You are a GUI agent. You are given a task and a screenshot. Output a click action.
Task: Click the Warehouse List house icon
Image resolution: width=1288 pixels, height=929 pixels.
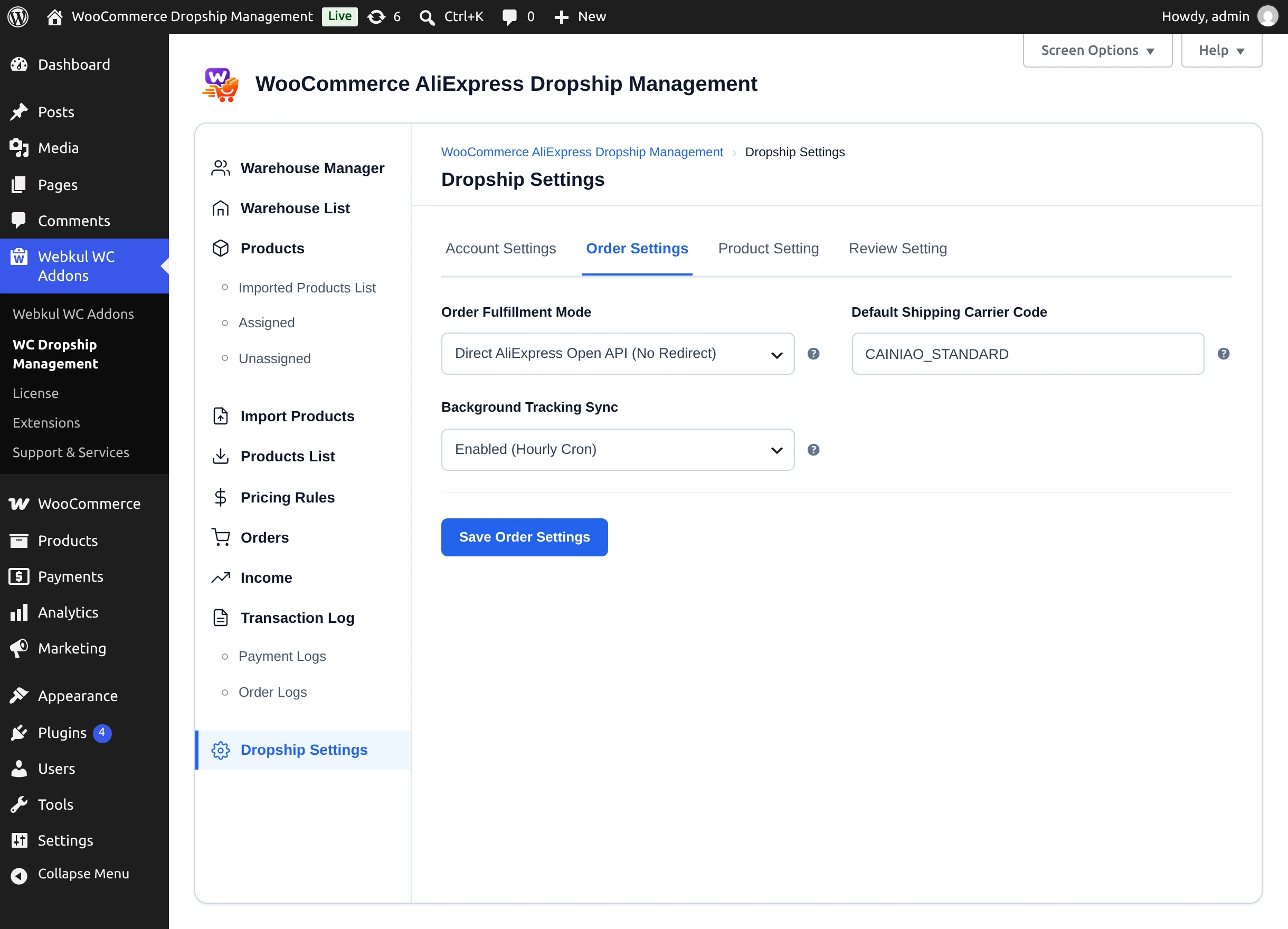(x=220, y=208)
